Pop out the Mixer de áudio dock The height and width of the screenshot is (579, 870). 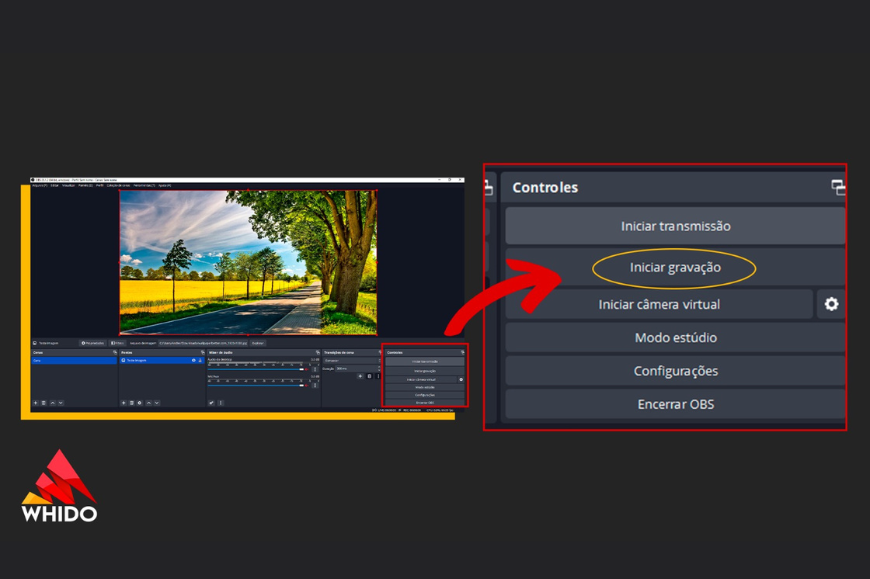point(317,352)
